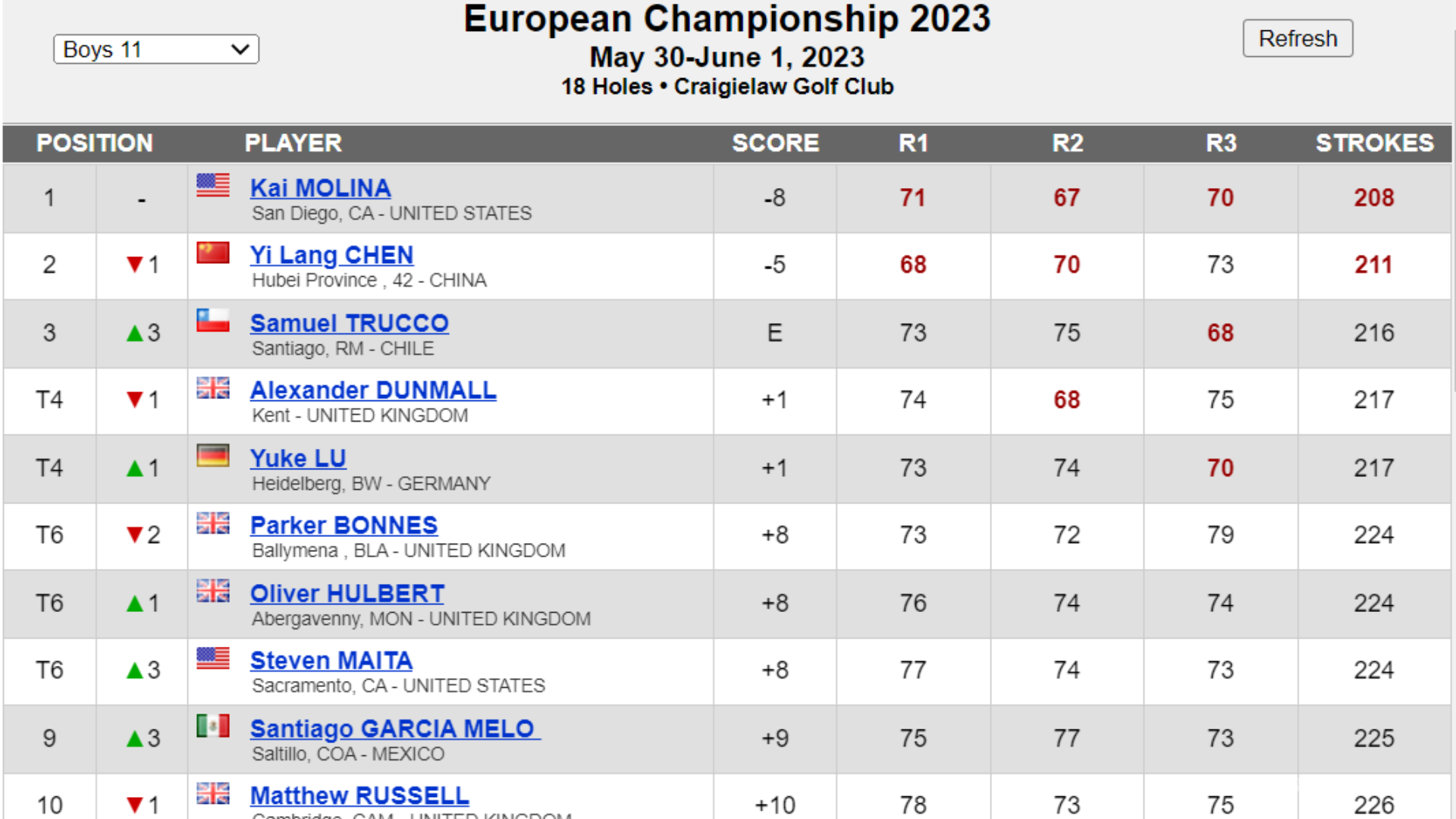The image size is (1456, 819).
Task: Click the R1 column header
Action: (x=913, y=143)
